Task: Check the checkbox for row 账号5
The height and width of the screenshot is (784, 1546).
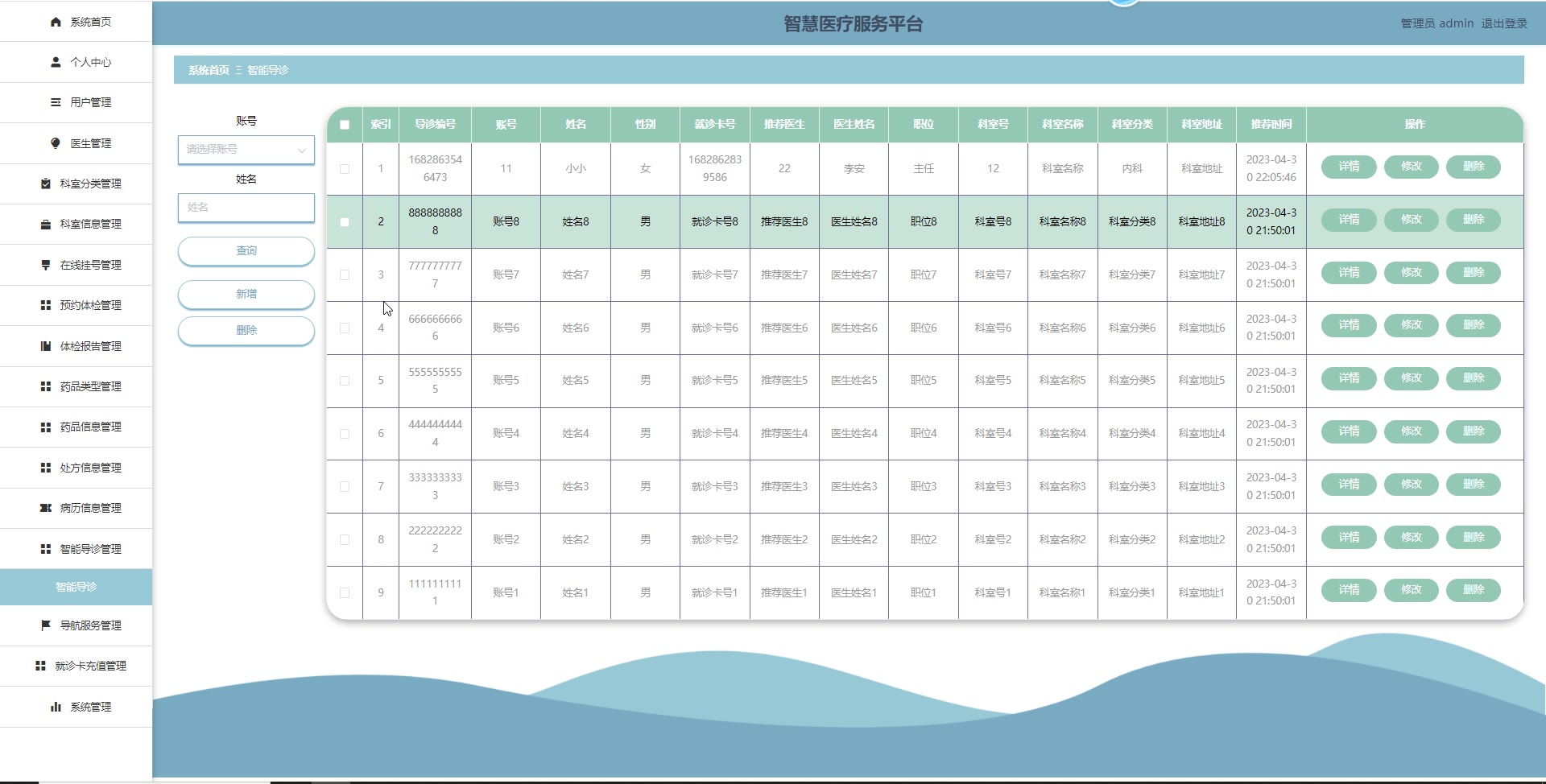Action: [345, 381]
